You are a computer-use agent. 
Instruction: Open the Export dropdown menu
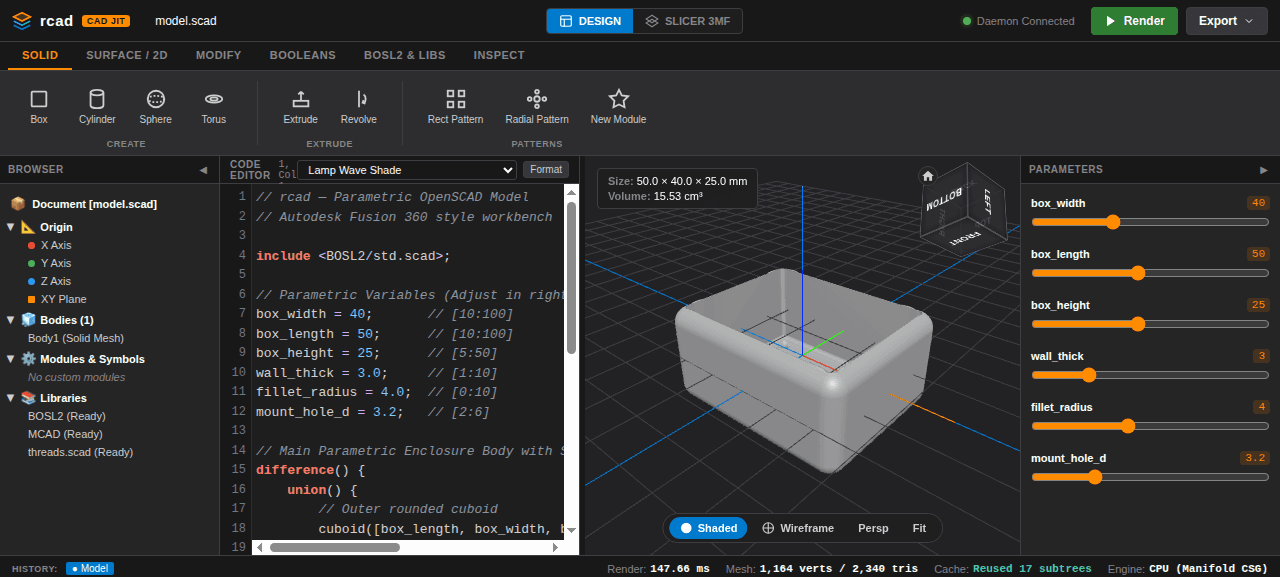point(1226,21)
